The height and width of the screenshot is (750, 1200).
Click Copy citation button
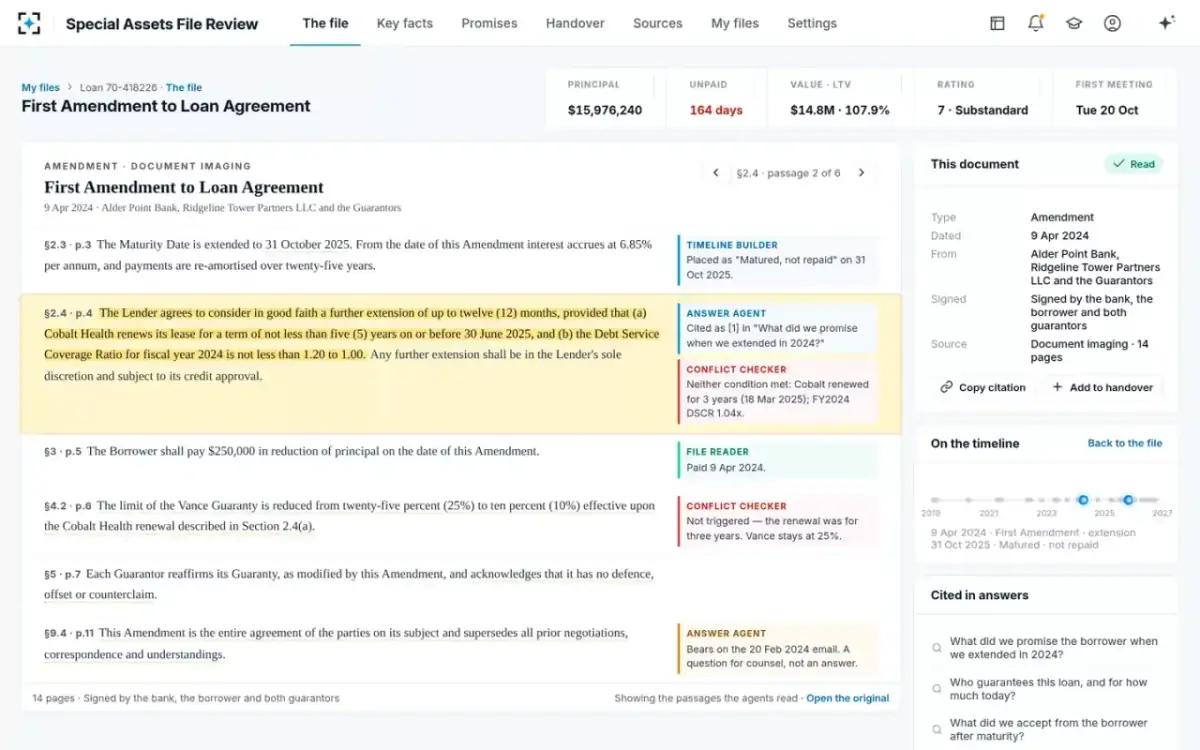pos(983,387)
